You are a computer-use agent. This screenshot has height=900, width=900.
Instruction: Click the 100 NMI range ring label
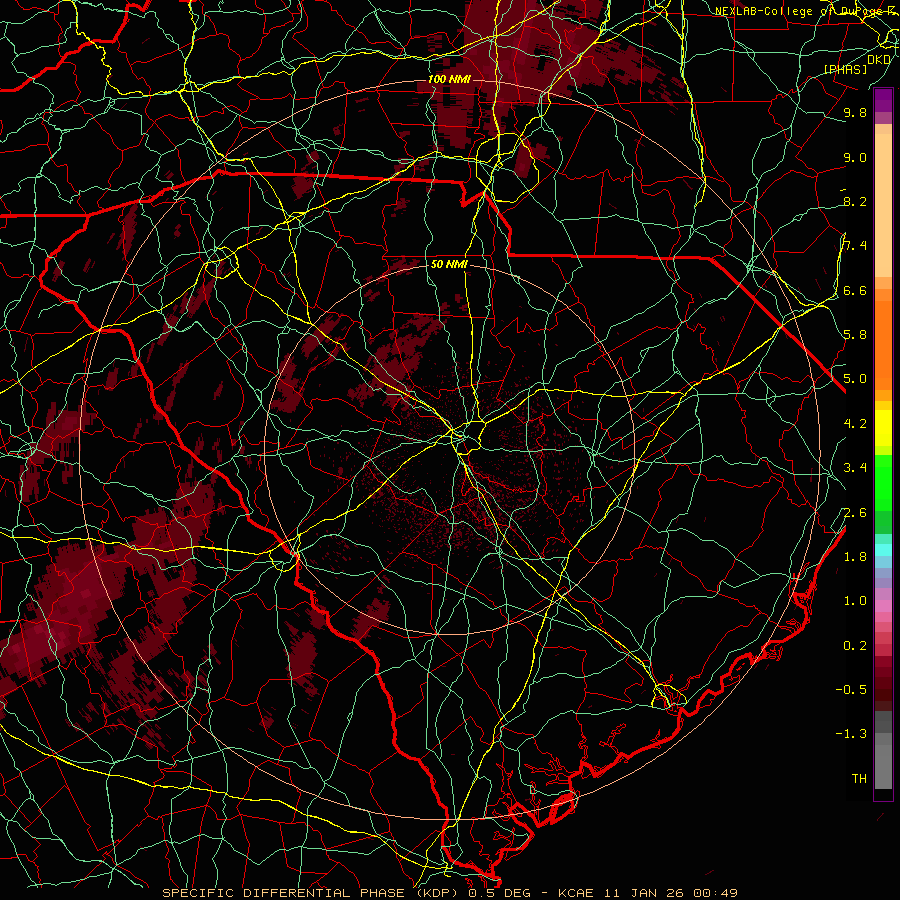(x=449, y=79)
